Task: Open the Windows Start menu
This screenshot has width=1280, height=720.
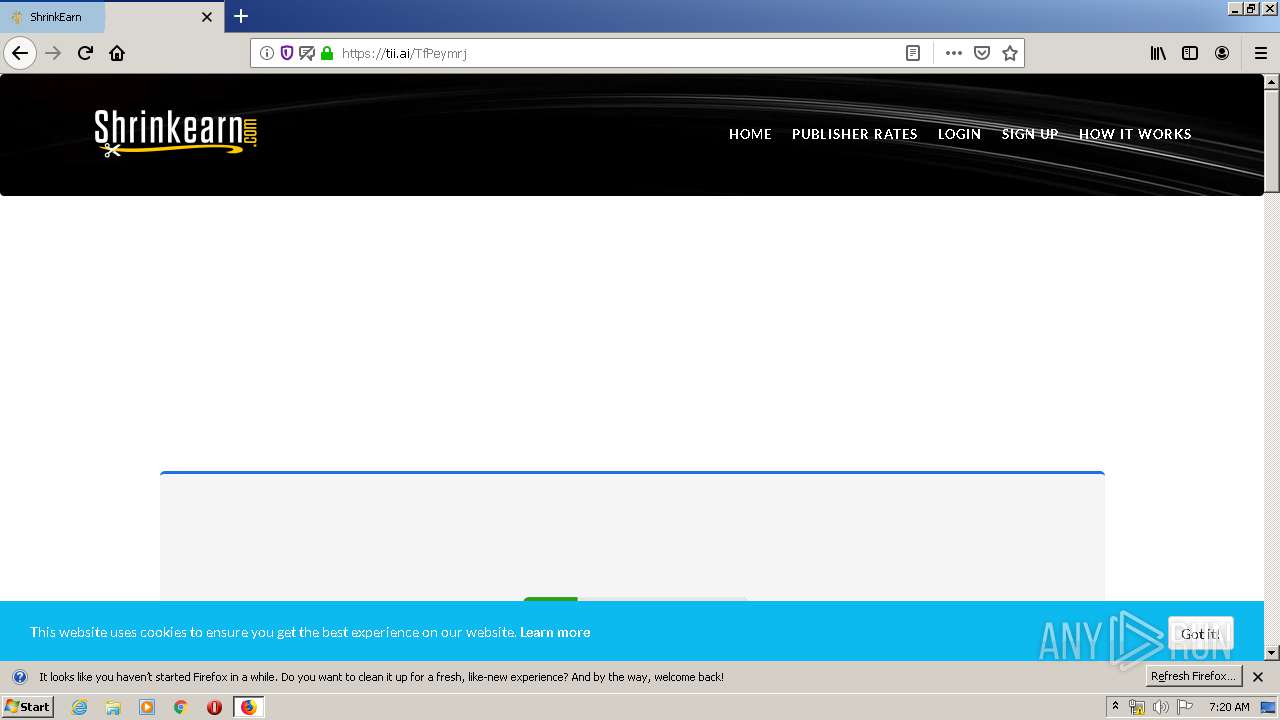Action: pos(28,706)
